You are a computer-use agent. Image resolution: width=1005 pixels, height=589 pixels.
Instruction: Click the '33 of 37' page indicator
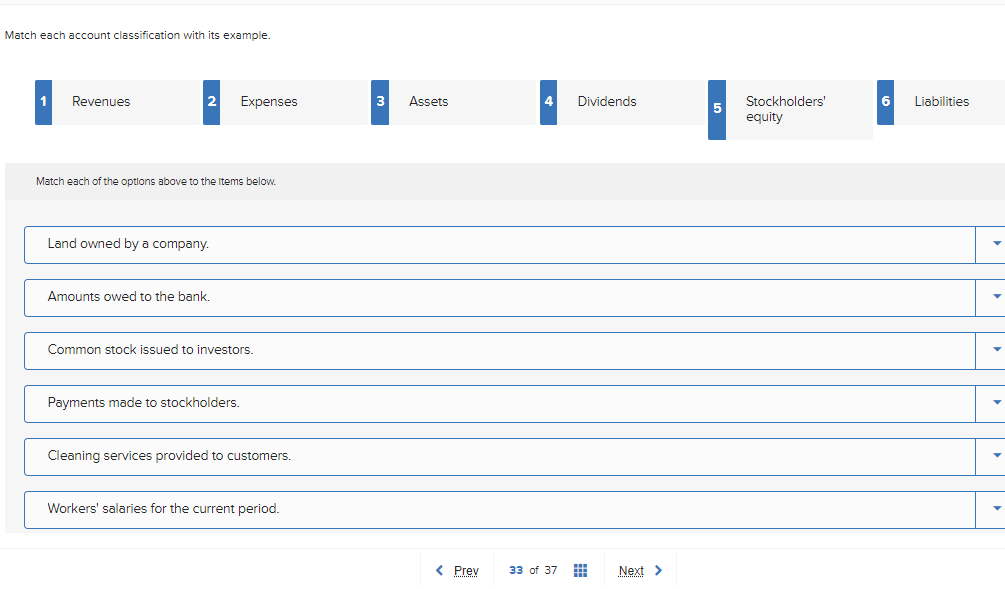click(x=533, y=569)
